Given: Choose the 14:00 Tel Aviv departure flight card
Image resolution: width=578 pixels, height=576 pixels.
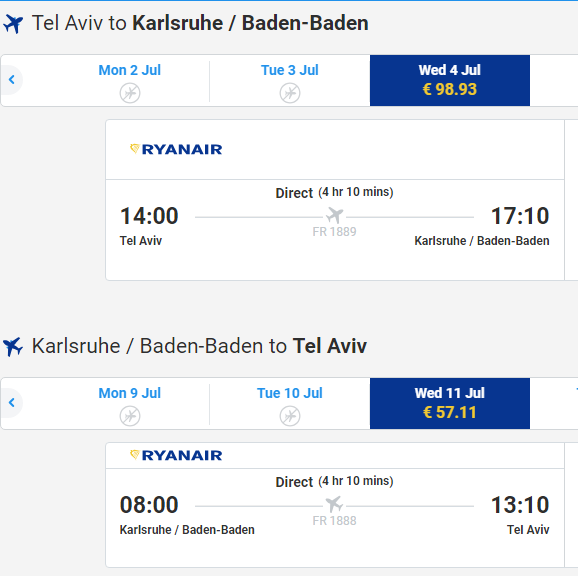Looking at the screenshot, I should 335,200.
